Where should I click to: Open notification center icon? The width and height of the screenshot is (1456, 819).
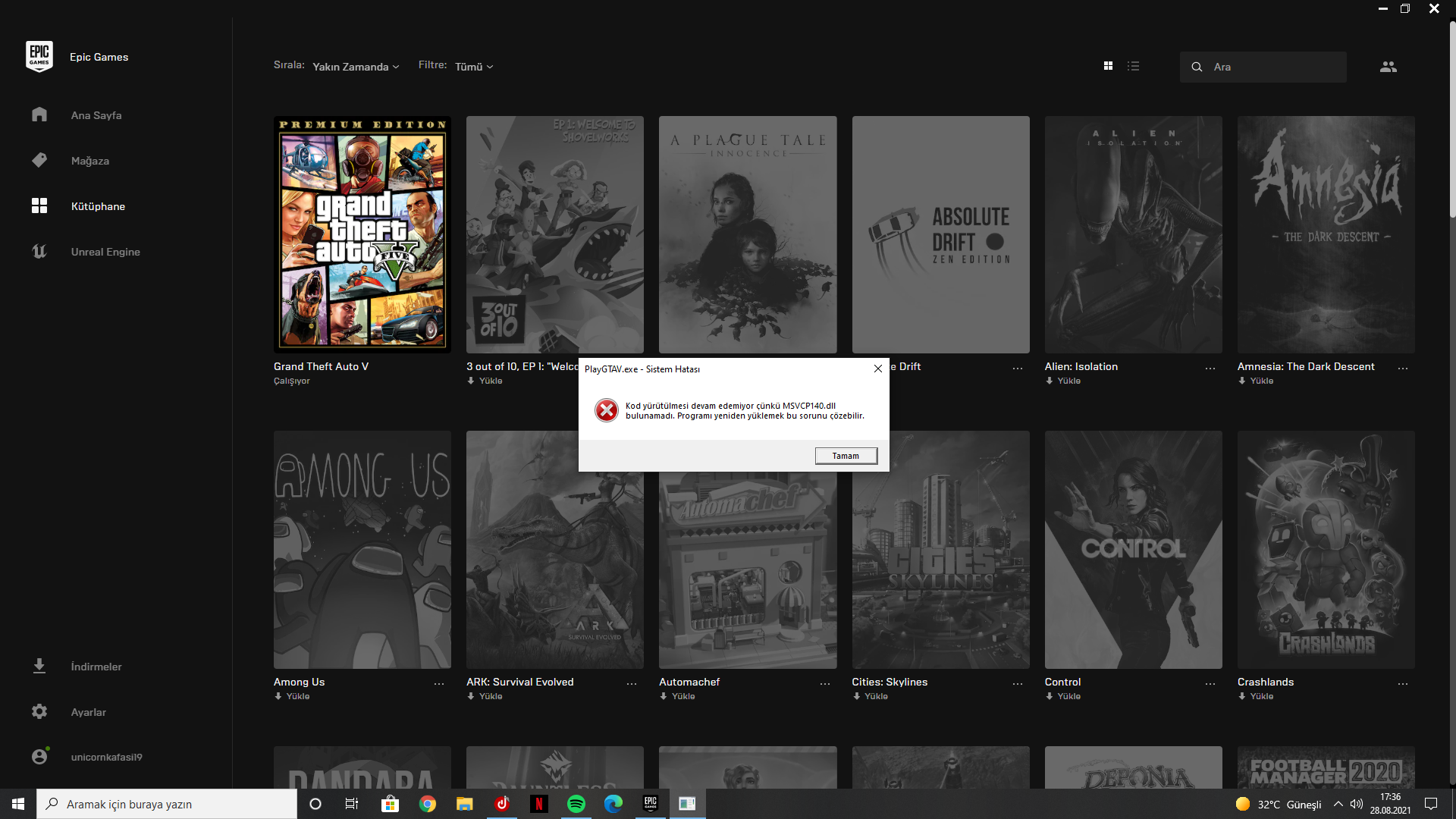click(1432, 804)
